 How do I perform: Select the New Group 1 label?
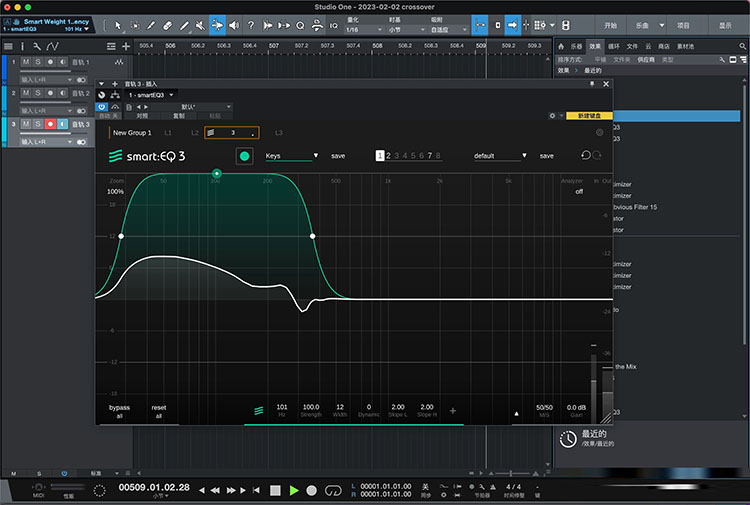132,133
